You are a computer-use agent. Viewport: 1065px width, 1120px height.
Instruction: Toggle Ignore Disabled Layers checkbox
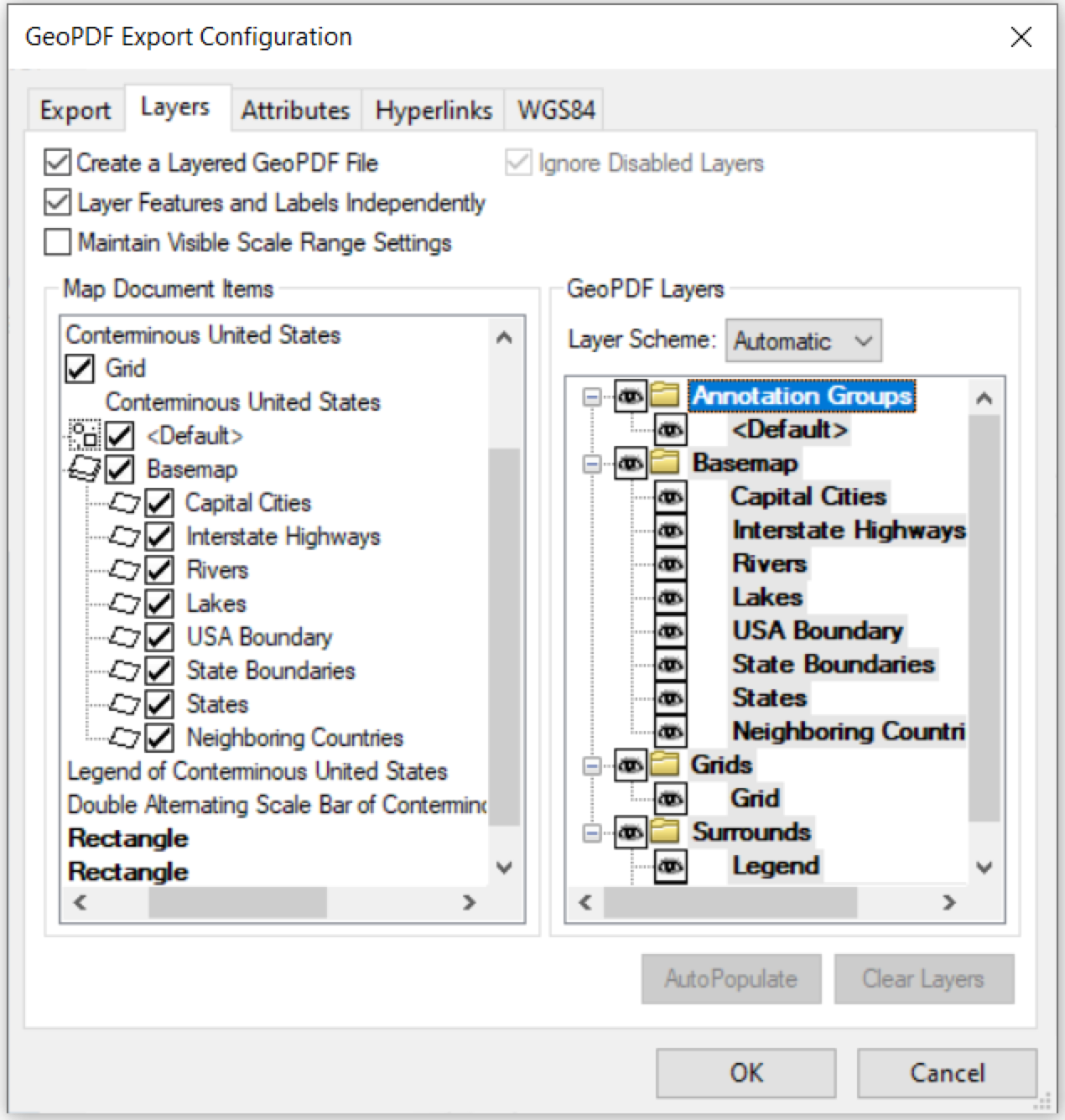(x=518, y=163)
